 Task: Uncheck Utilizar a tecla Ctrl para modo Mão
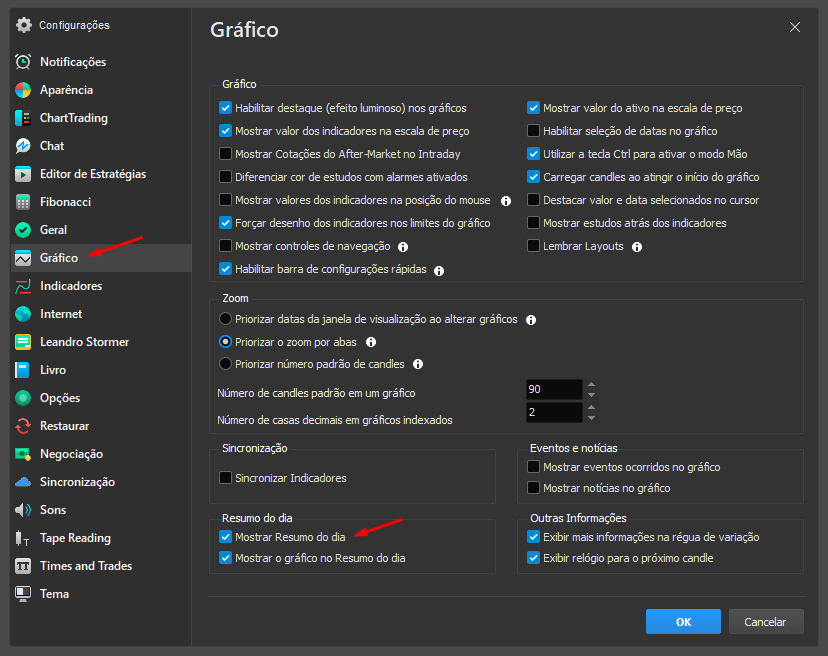tap(533, 154)
